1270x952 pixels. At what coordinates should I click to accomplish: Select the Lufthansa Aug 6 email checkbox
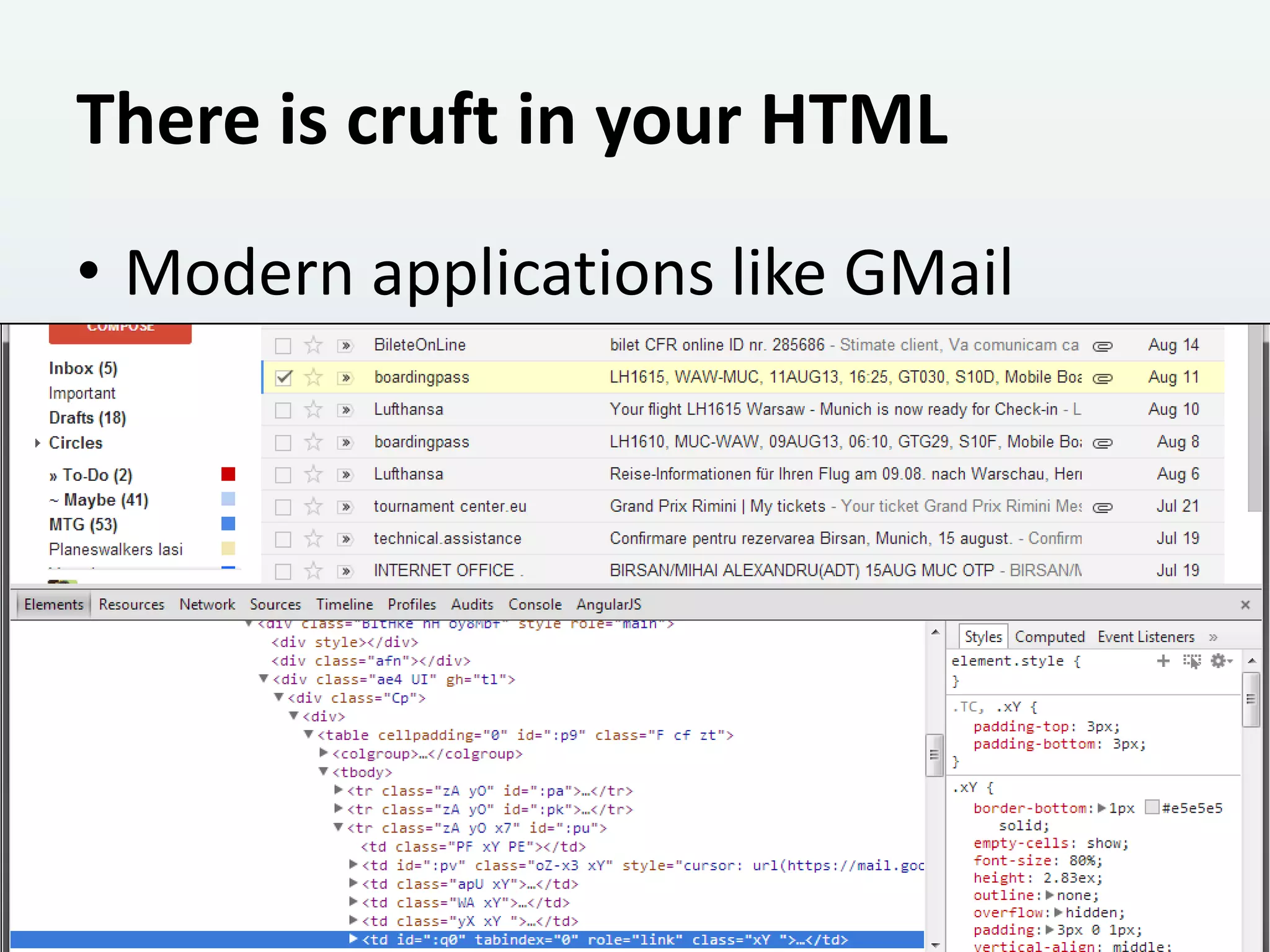tap(283, 475)
